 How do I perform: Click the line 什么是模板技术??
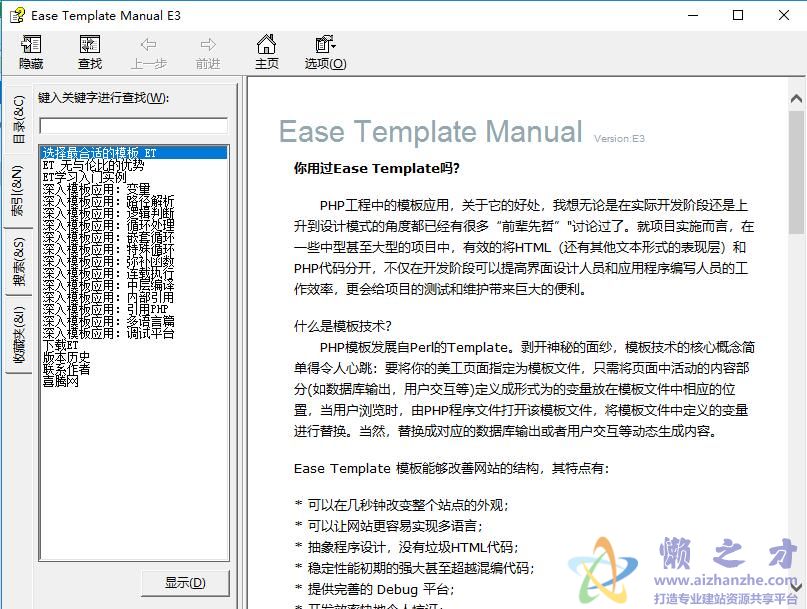(343, 326)
